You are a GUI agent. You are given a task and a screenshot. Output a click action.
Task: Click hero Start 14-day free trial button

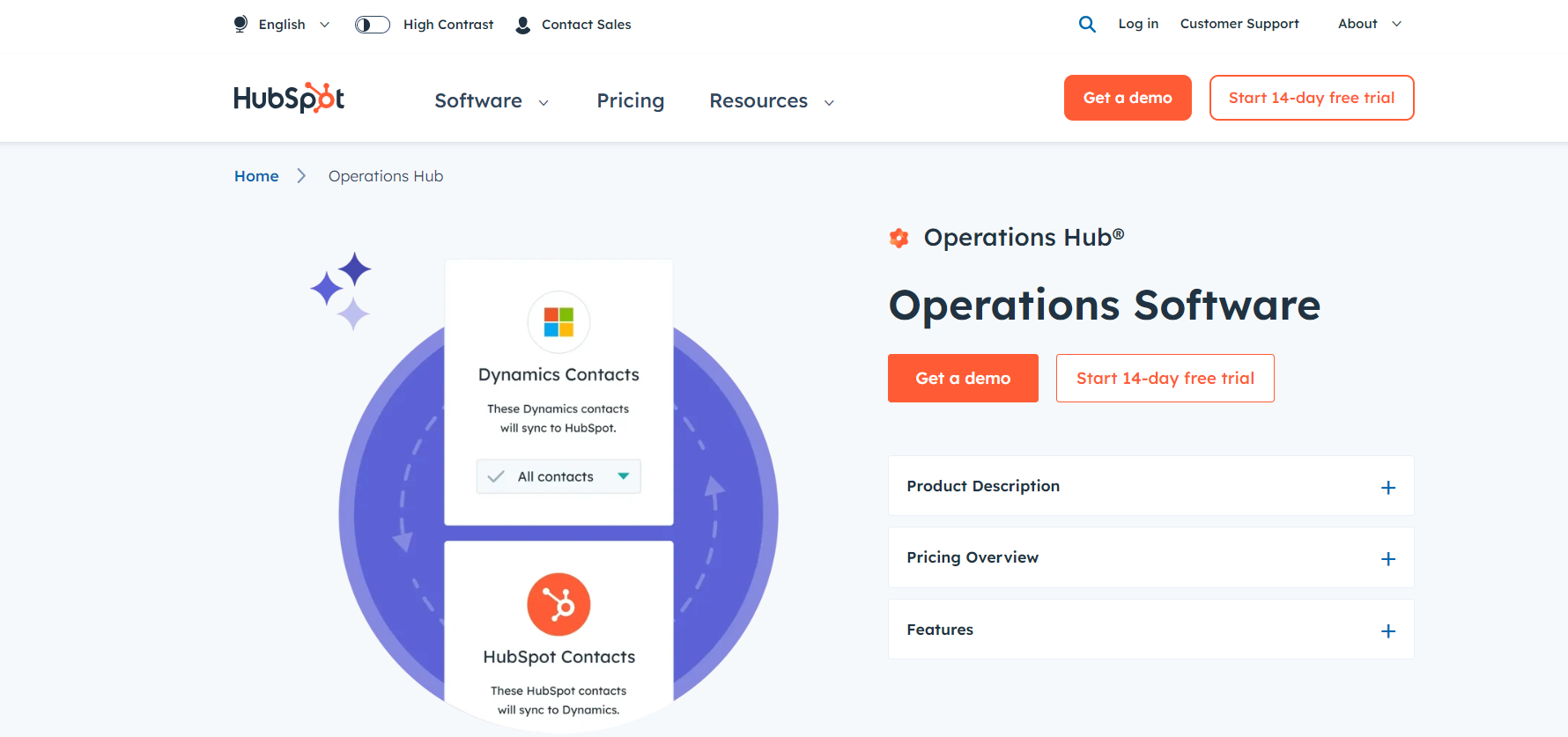click(x=1165, y=379)
